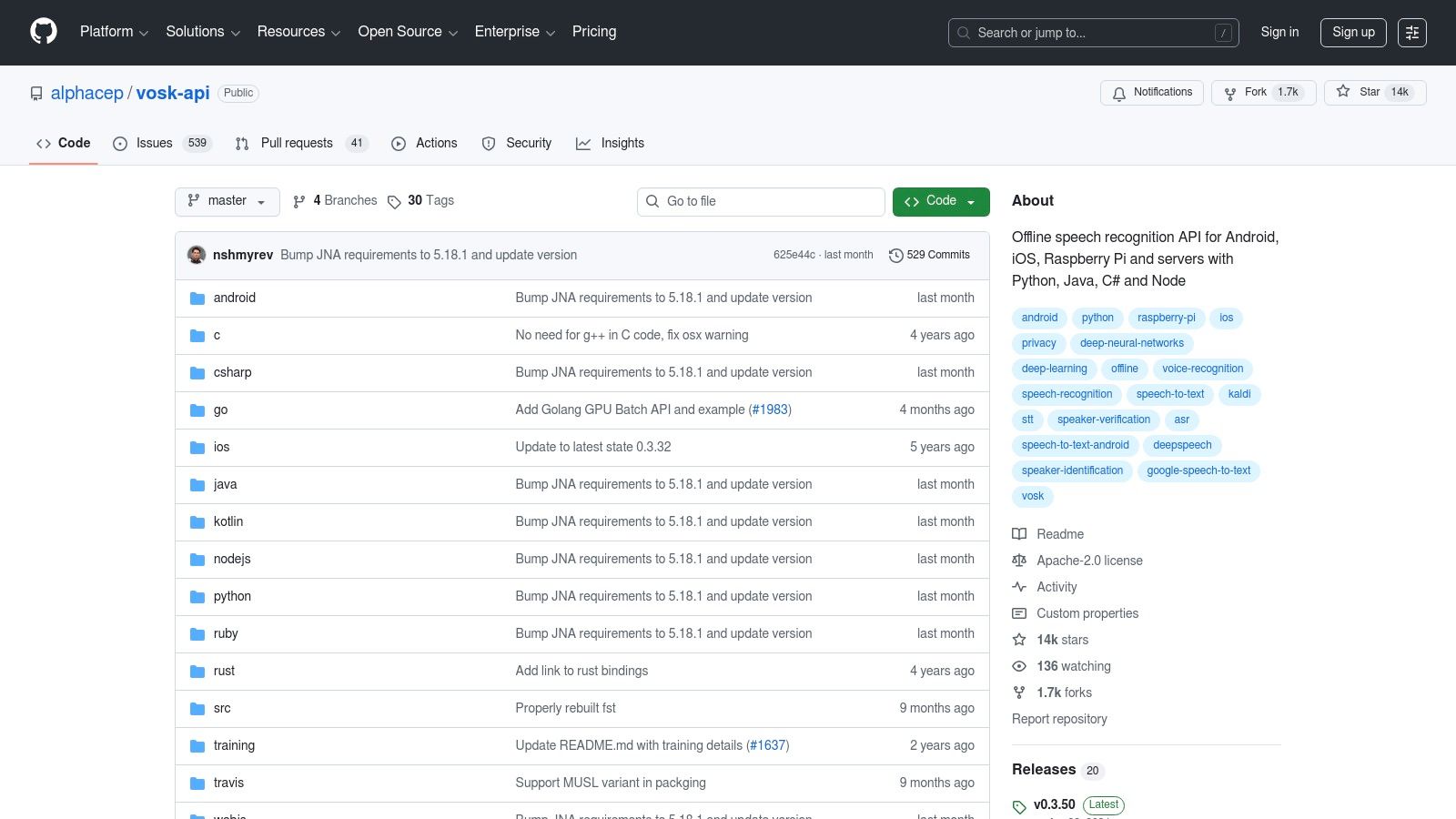Expand the green Code dropdown arrow
Viewport: 1456px width, 819px height.
(x=972, y=201)
